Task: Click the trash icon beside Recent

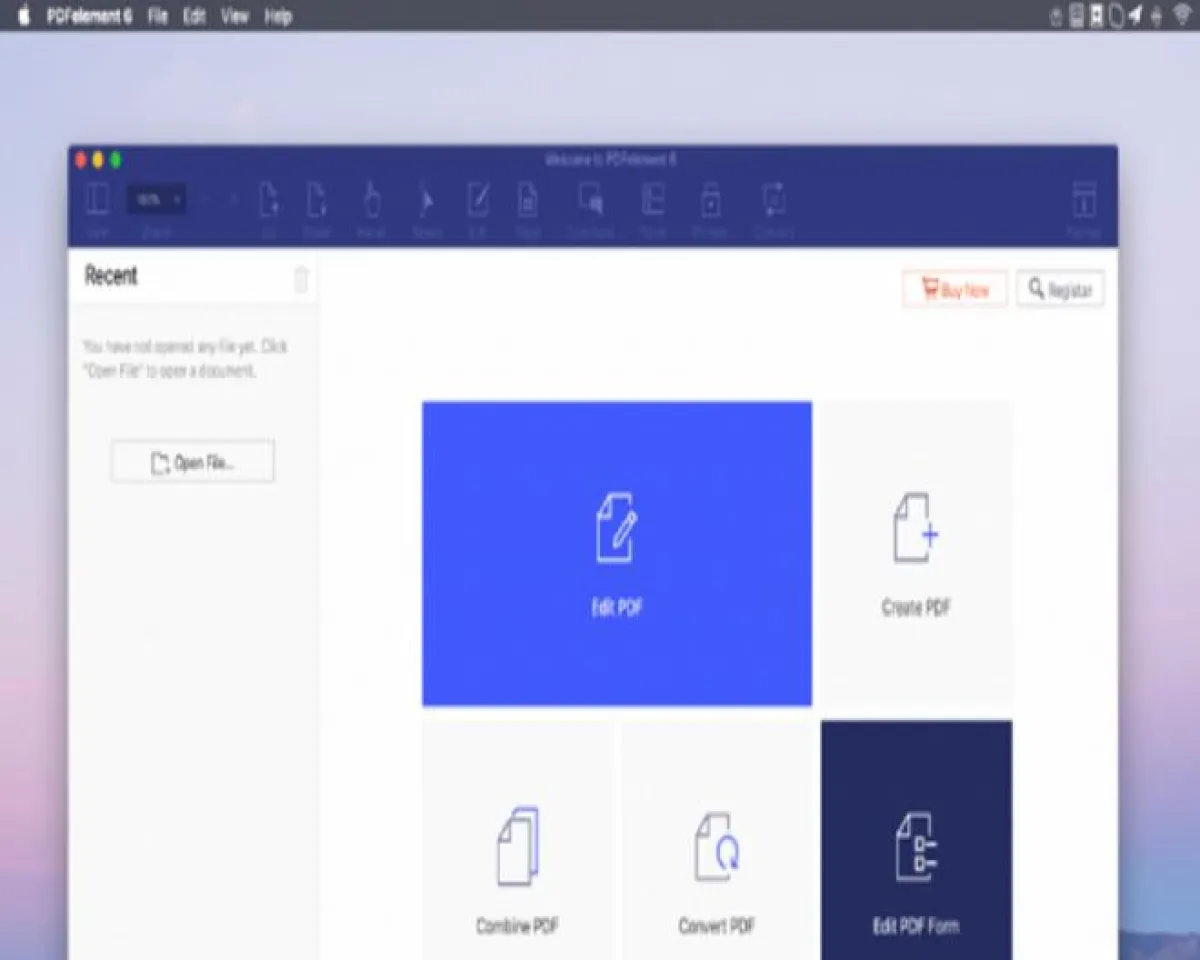Action: pyautogui.click(x=301, y=279)
